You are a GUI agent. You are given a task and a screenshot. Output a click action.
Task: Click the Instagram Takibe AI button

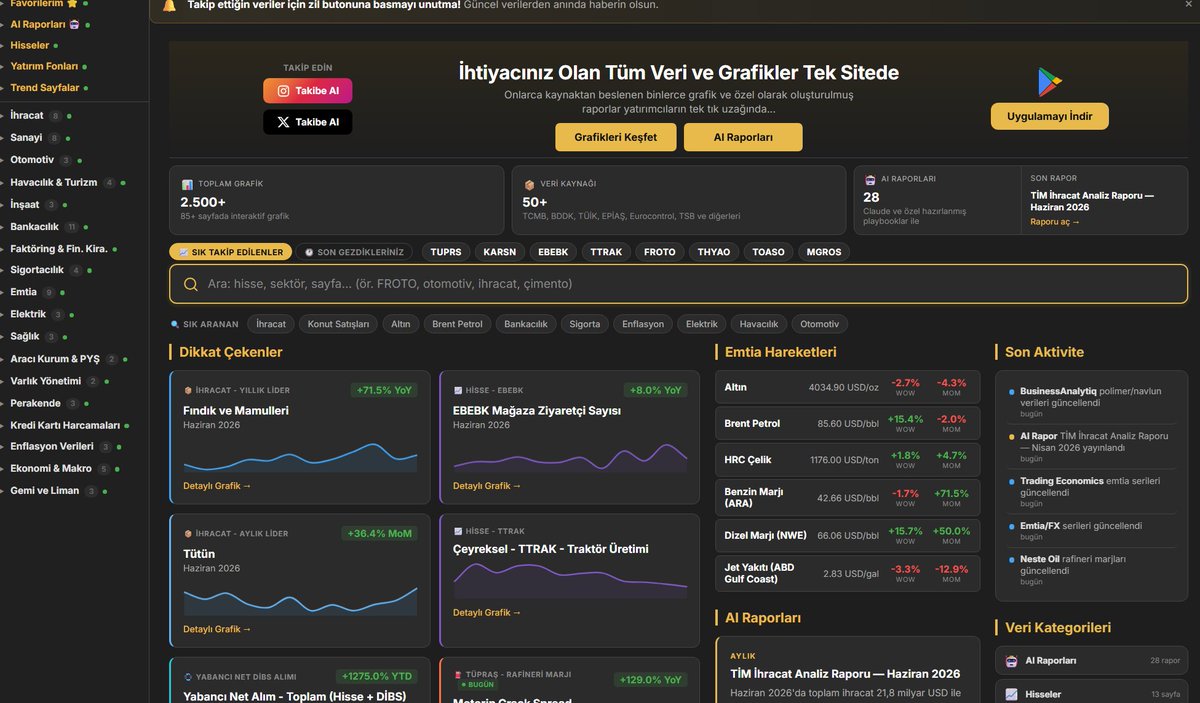[x=308, y=91]
